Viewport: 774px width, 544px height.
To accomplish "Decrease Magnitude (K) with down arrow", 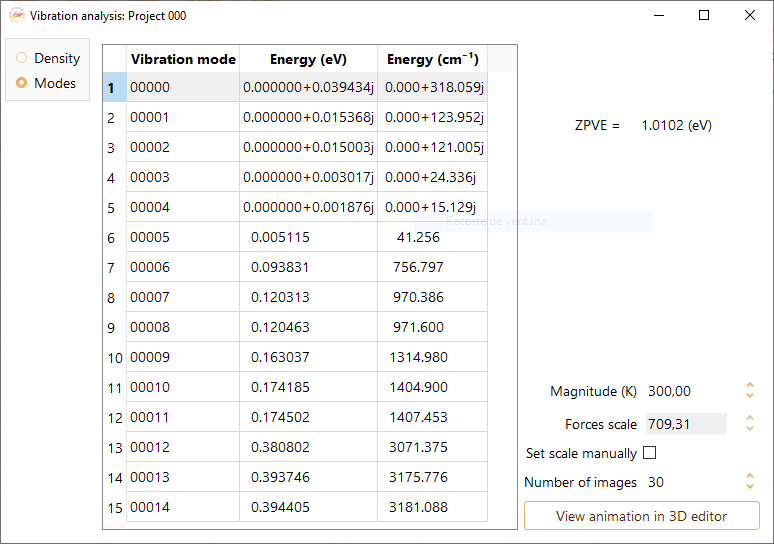I will (x=750, y=395).
